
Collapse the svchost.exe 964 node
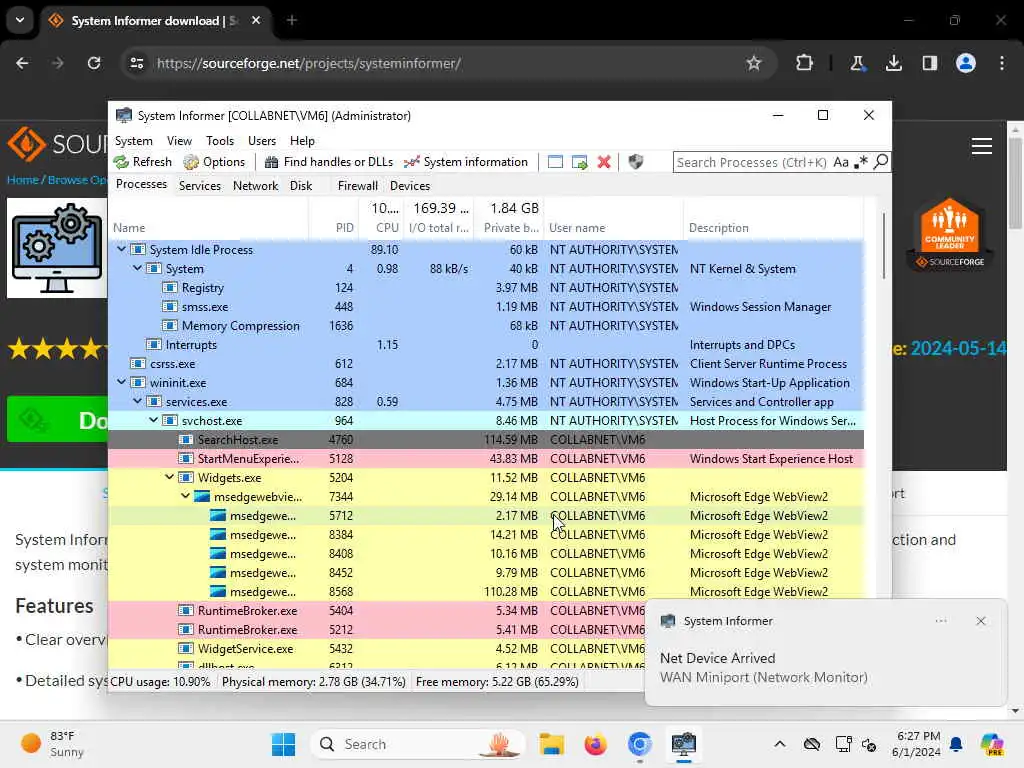(153, 420)
